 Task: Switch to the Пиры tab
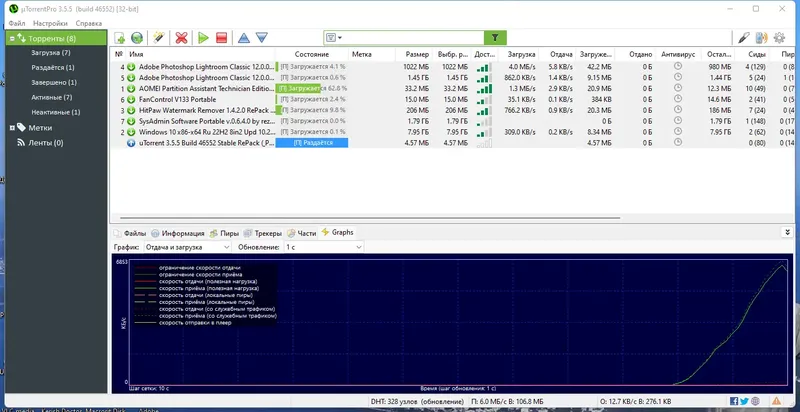tap(224, 234)
